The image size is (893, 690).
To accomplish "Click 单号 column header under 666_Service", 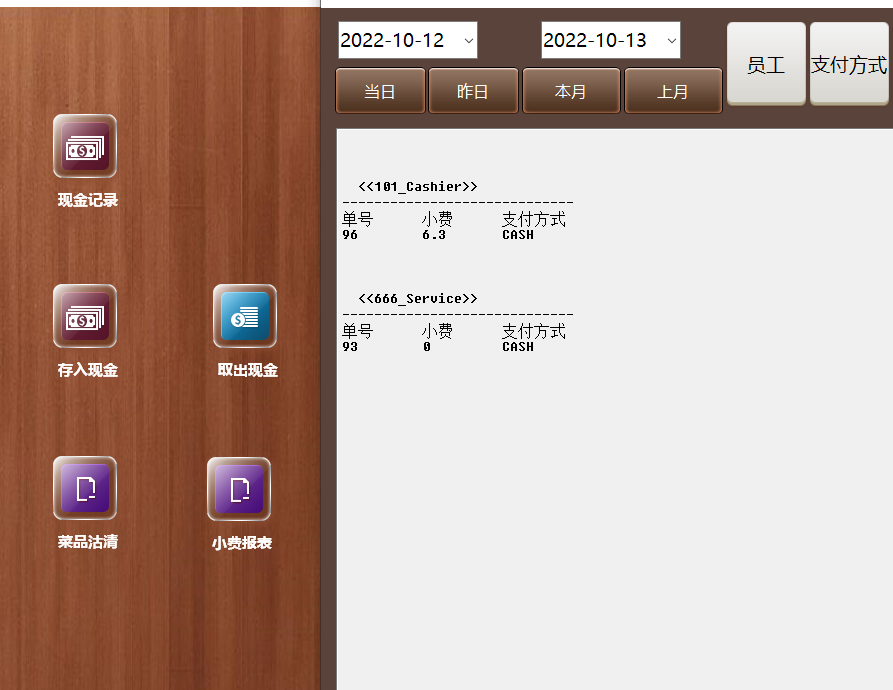I will (x=357, y=331).
